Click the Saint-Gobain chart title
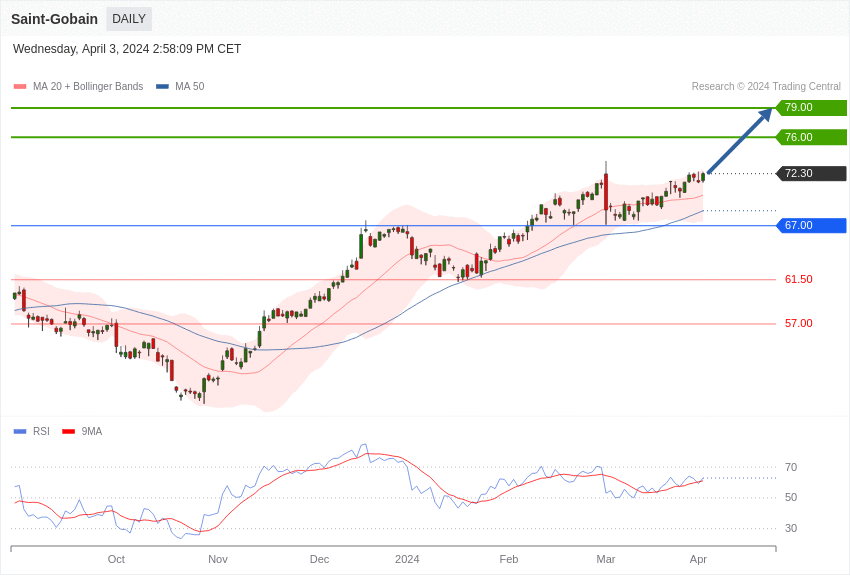The image size is (850, 576). pos(54,19)
